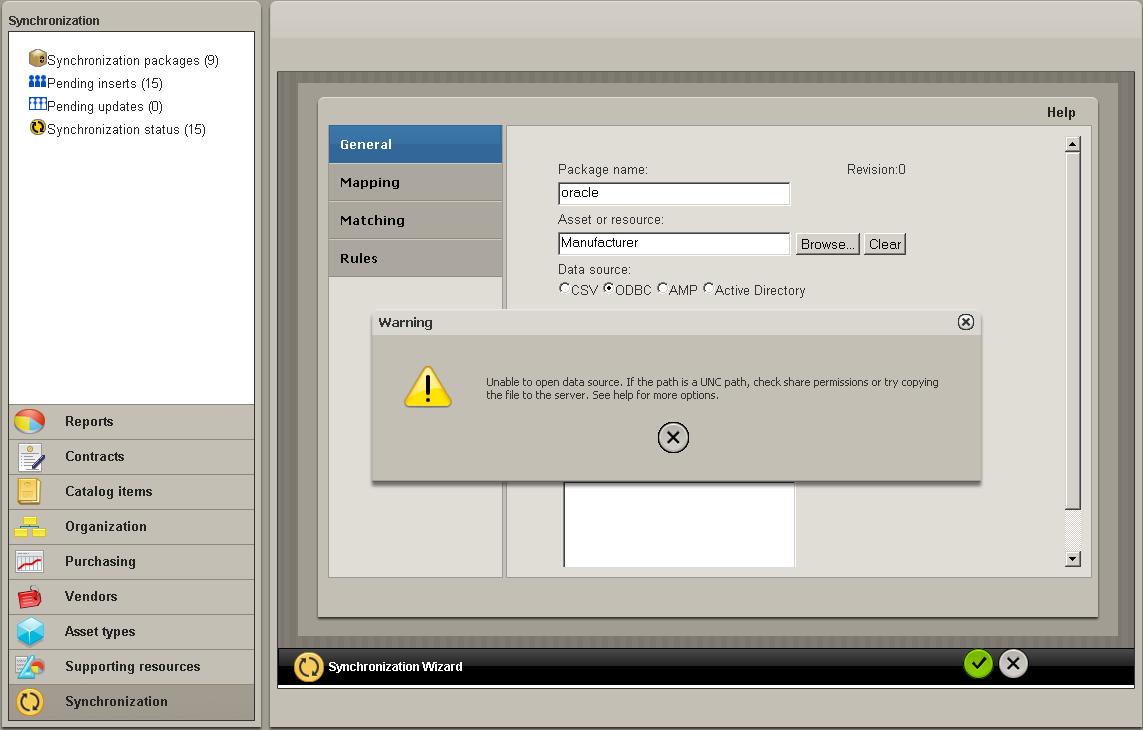Open the Organization hierarchy icon
The height and width of the screenshot is (730, 1143).
pos(30,527)
